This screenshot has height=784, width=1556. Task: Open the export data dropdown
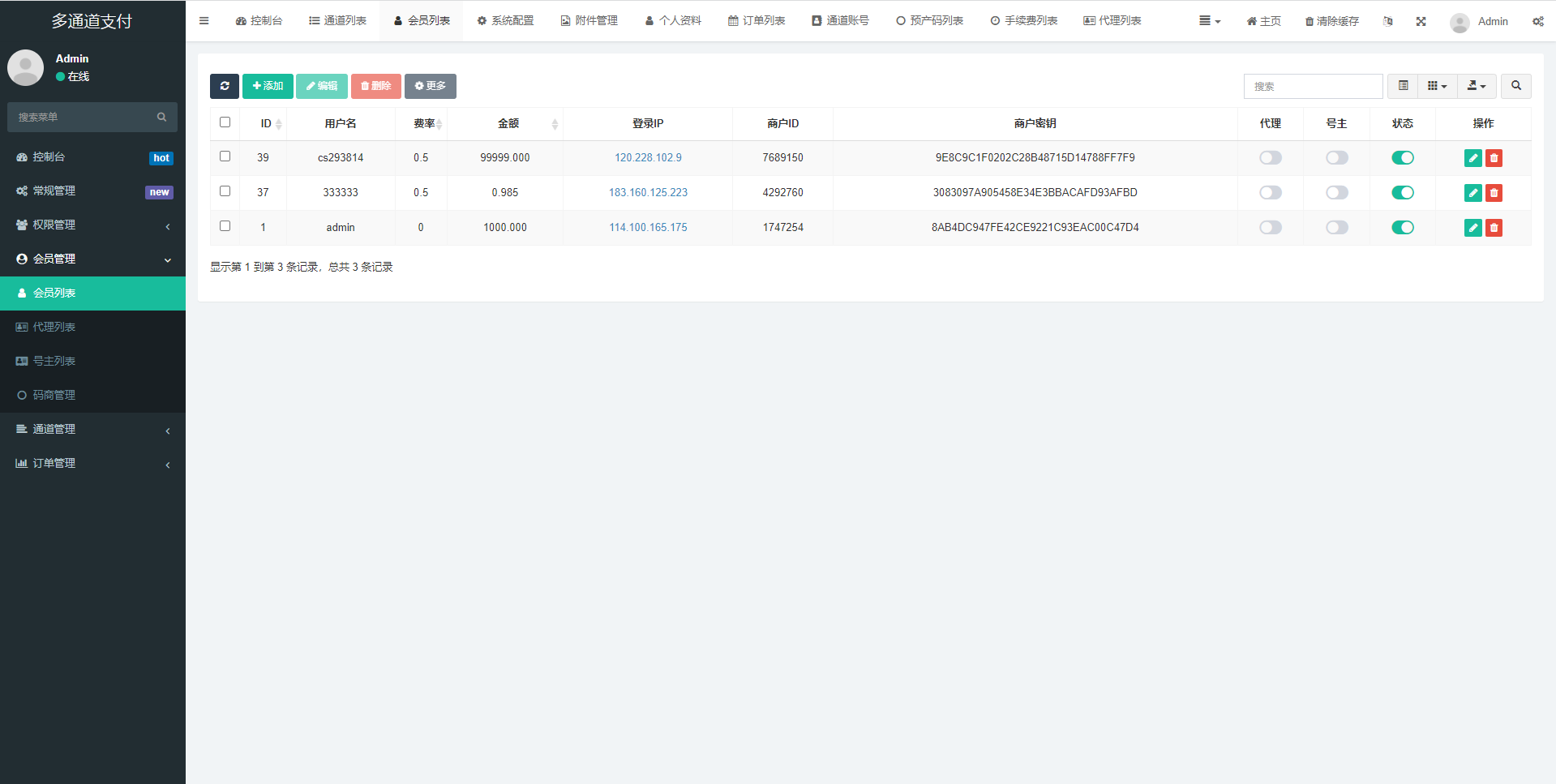point(1477,86)
